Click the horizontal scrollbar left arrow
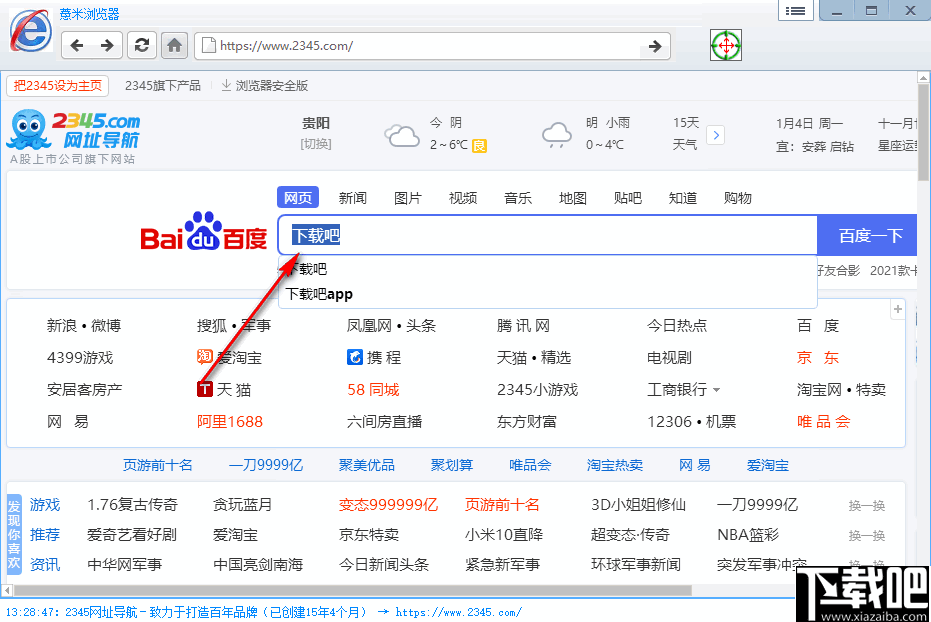The image size is (931, 622). [x=7, y=591]
